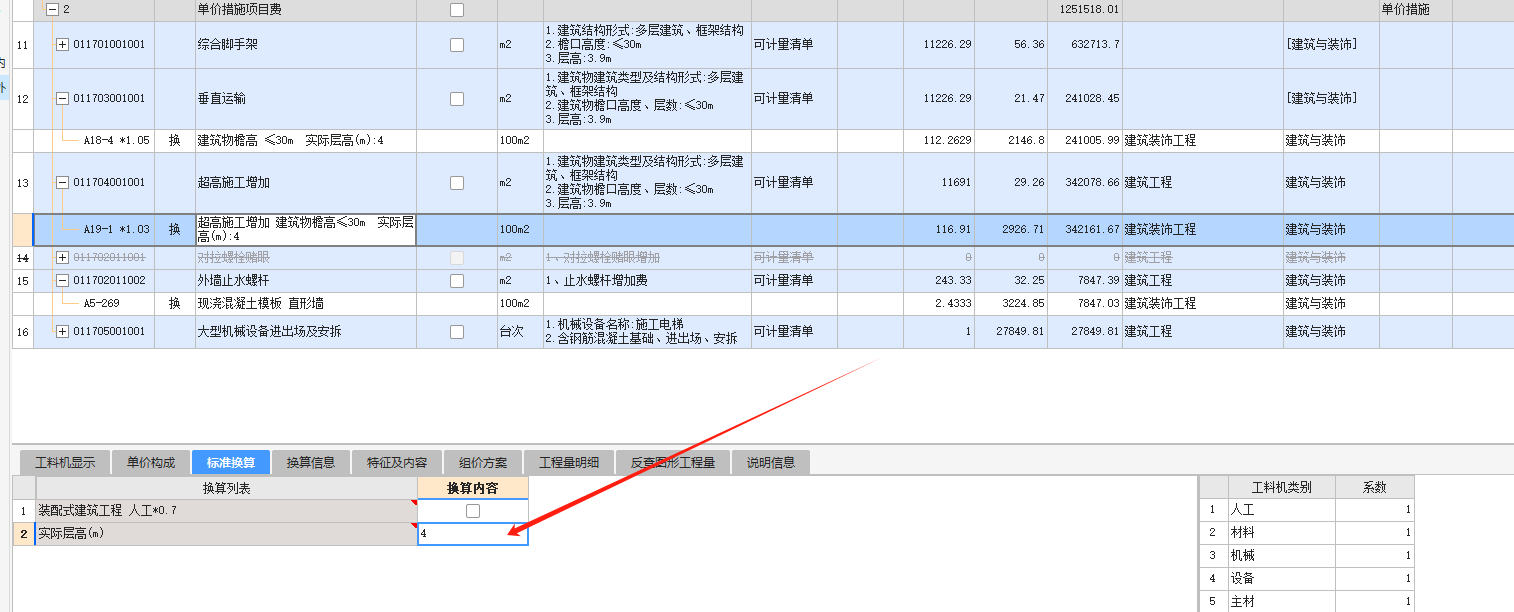Click the 换算列表 column header

tap(226, 488)
